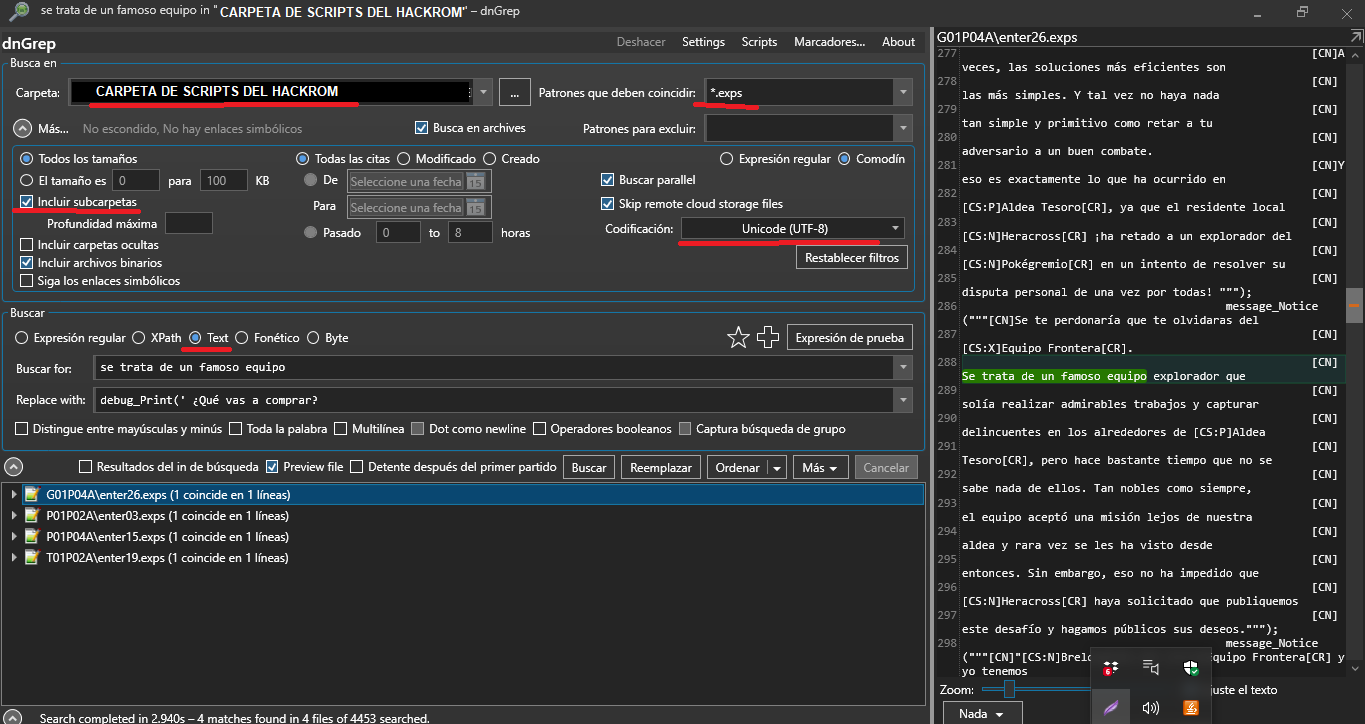Toggle the Incluir subcarpetas checkbox
The height and width of the screenshot is (724, 1365).
(x=27, y=202)
